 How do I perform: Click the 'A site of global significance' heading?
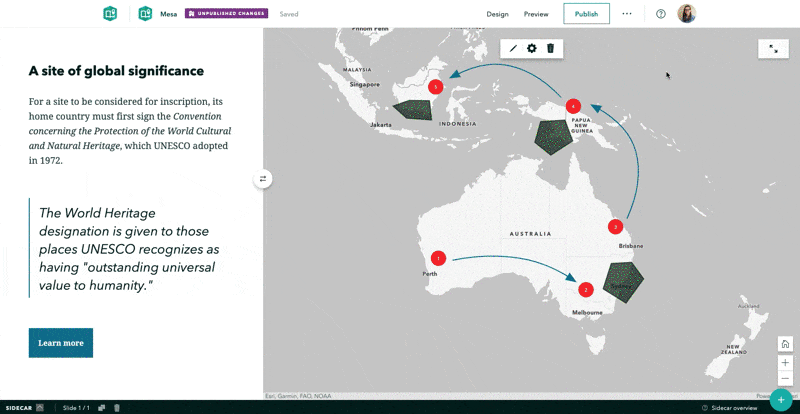coord(116,71)
